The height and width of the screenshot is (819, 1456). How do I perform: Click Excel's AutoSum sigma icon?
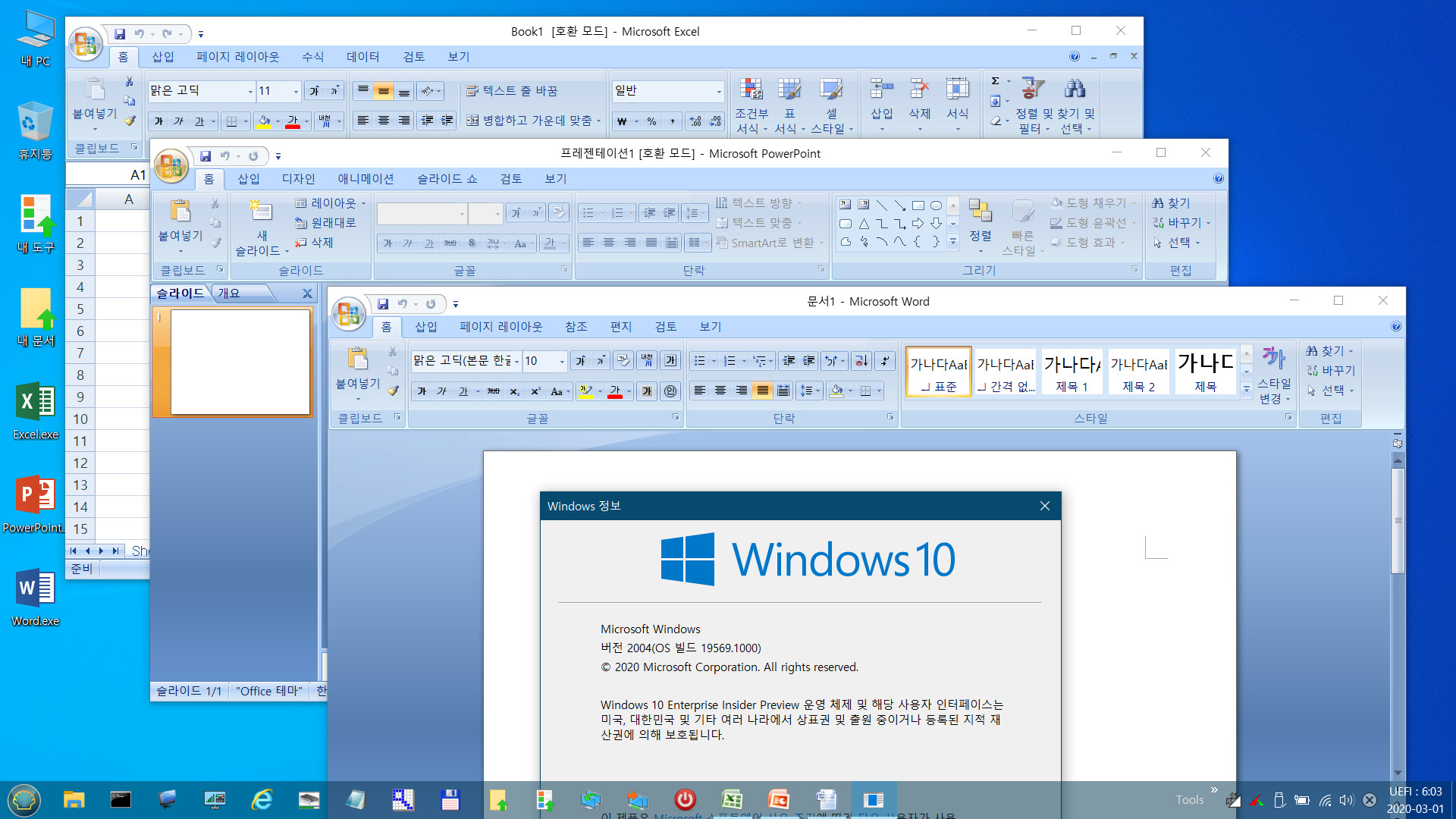pyautogui.click(x=996, y=81)
